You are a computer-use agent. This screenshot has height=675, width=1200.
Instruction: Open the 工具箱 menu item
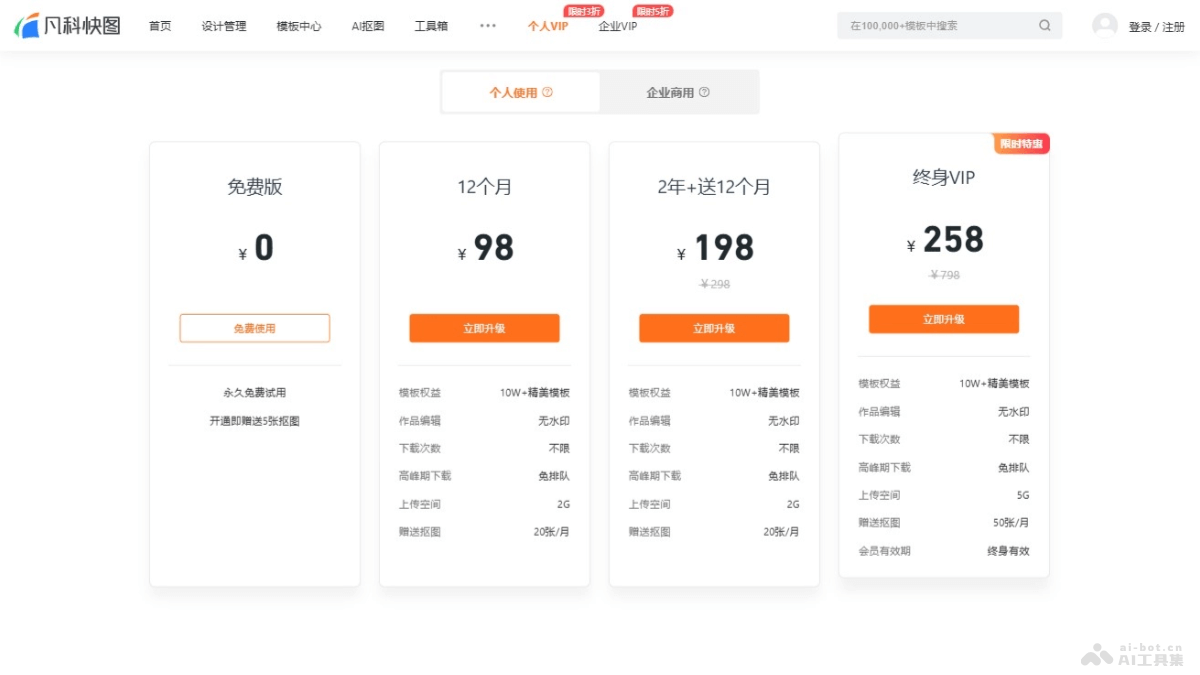[x=431, y=27]
